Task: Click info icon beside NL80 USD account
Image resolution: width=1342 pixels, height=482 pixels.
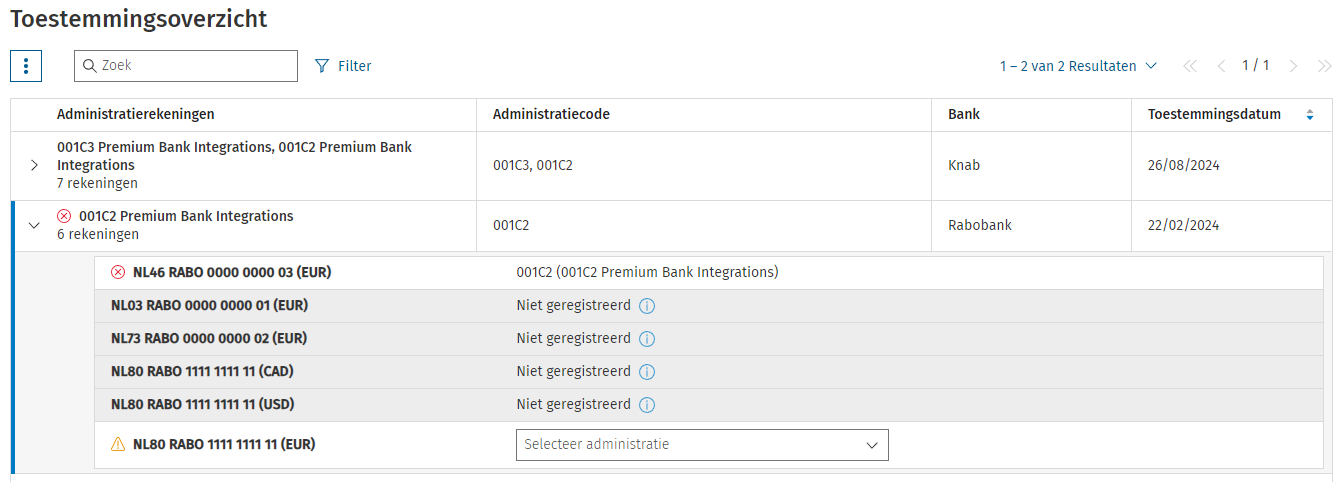Action: pos(647,405)
